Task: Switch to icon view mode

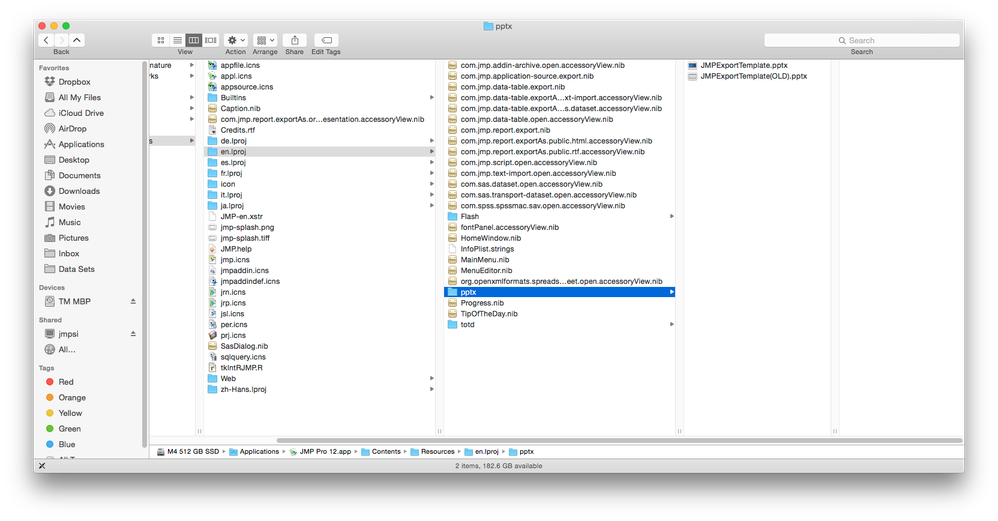Action: tap(160, 40)
